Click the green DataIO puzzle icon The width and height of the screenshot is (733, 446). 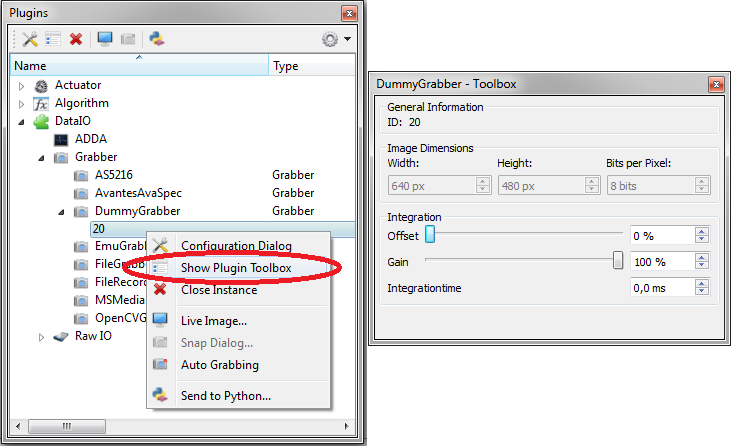click(x=41, y=122)
